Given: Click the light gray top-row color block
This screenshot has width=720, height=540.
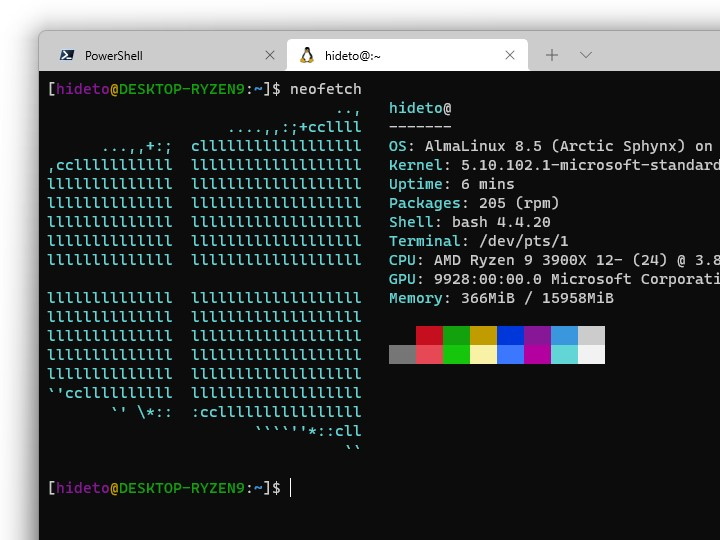Looking at the screenshot, I should (x=591, y=335).
